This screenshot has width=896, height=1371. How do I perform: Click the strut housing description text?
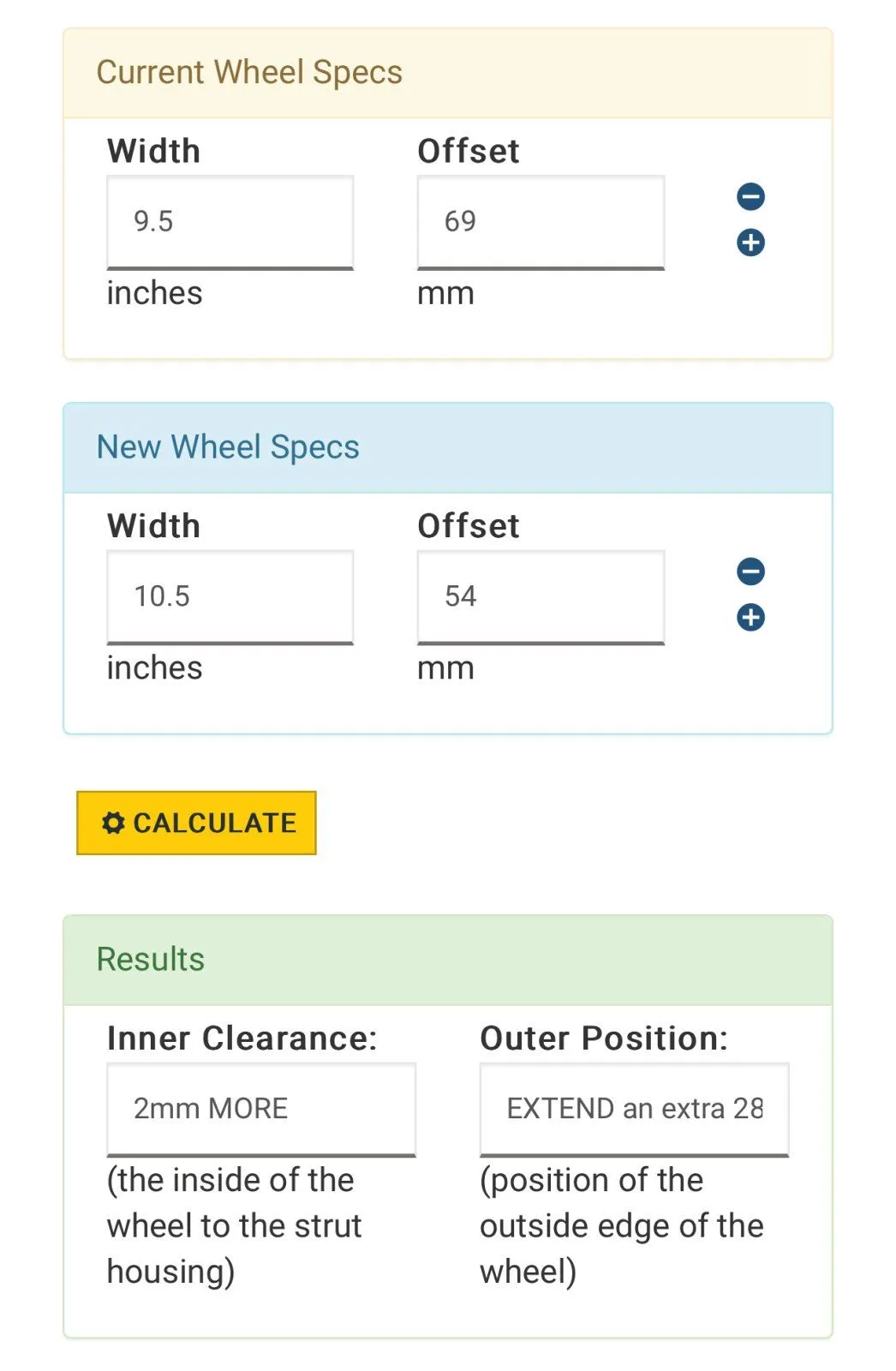(x=234, y=1225)
